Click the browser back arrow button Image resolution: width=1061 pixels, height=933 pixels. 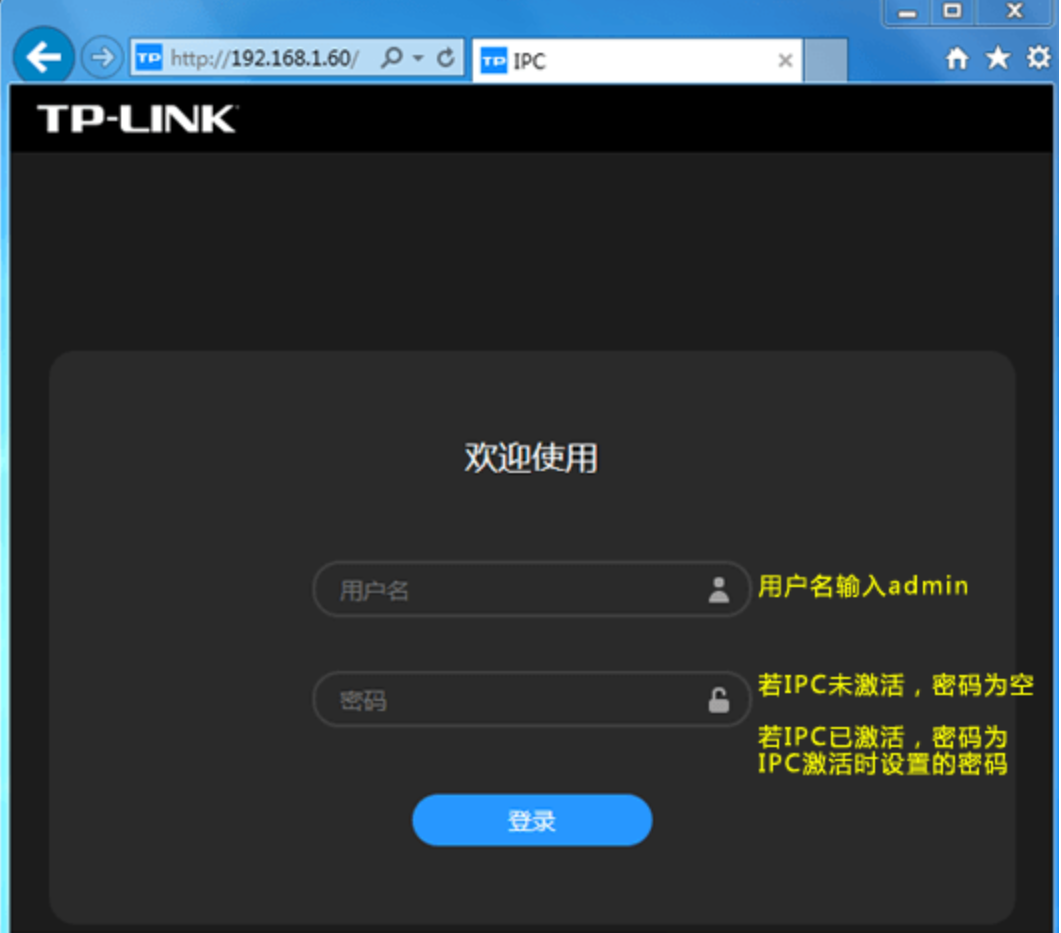tap(44, 57)
